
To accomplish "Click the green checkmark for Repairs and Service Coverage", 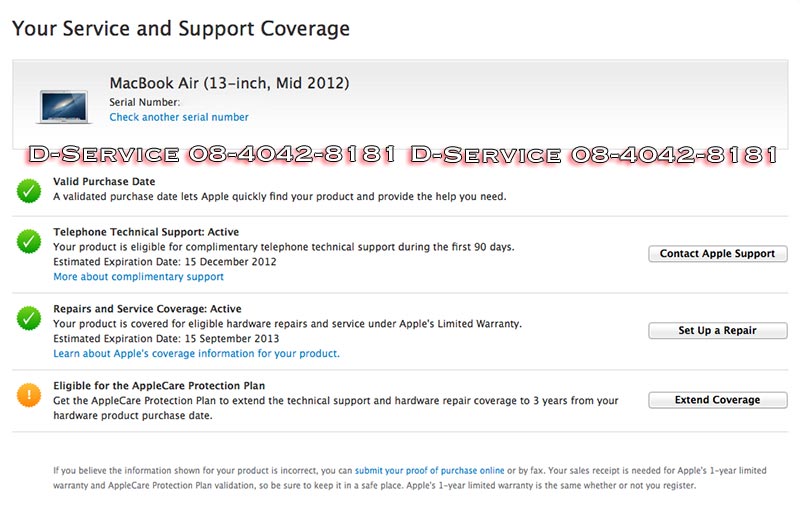I will [x=28, y=318].
